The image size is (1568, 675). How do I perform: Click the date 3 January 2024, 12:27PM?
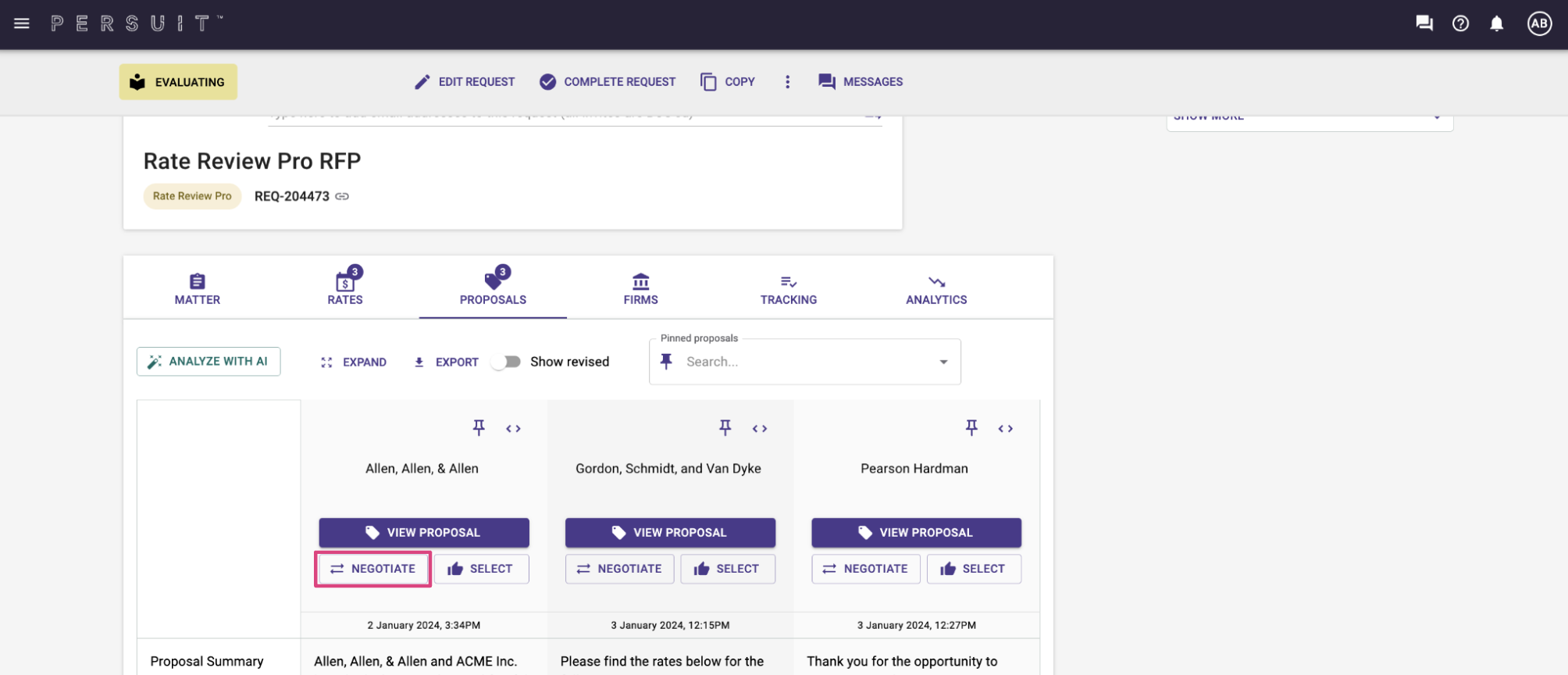[x=917, y=626]
